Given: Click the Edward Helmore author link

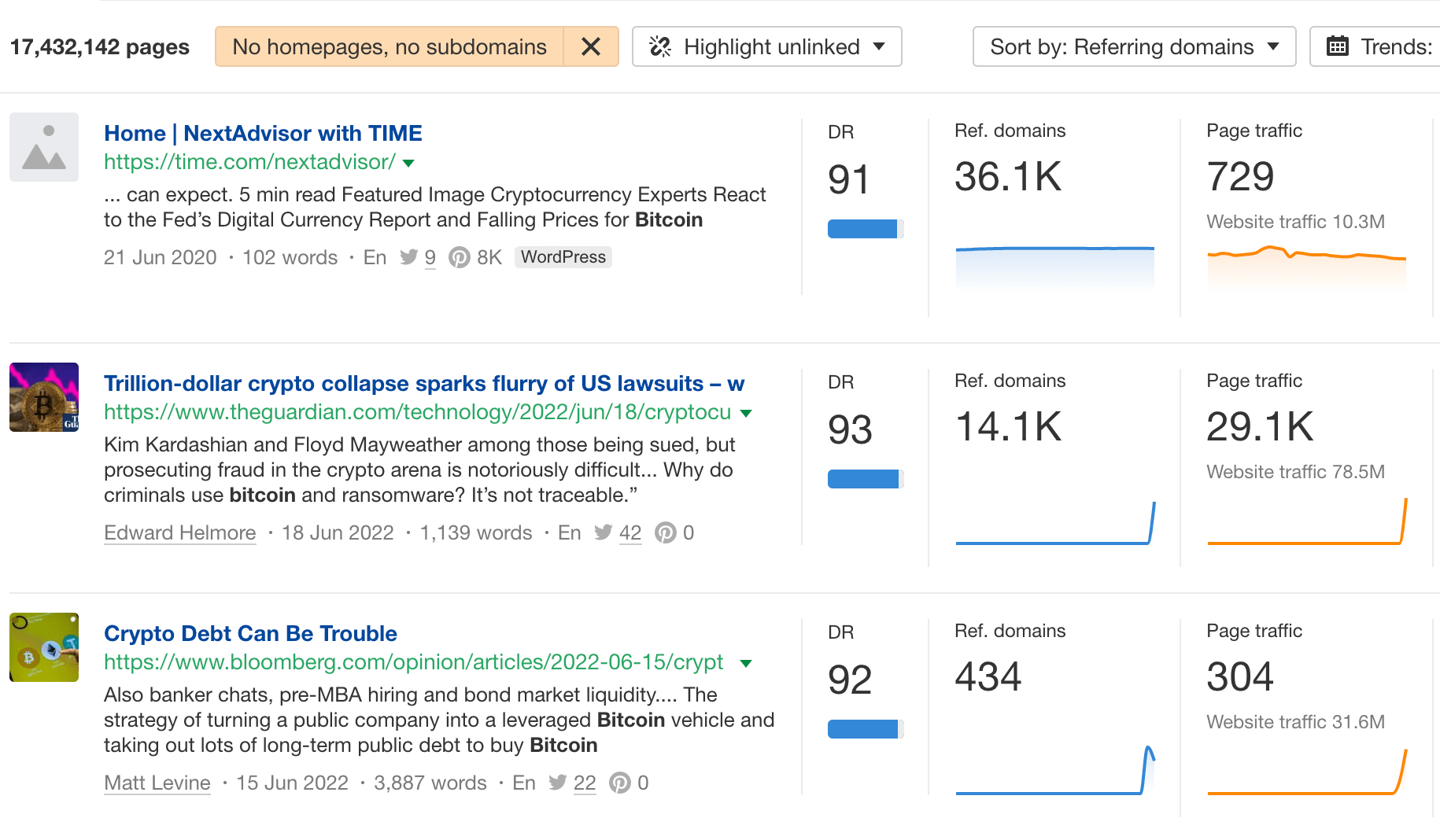Looking at the screenshot, I should (179, 532).
